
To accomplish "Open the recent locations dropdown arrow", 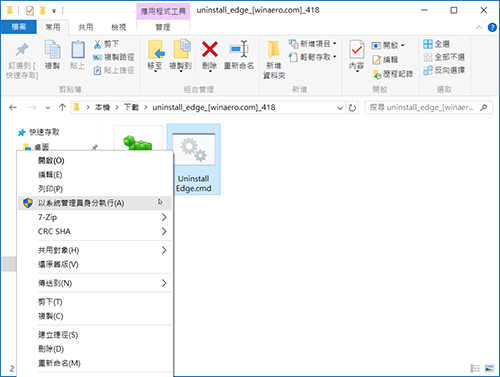I will pyautogui.click(x=48, y=108).
